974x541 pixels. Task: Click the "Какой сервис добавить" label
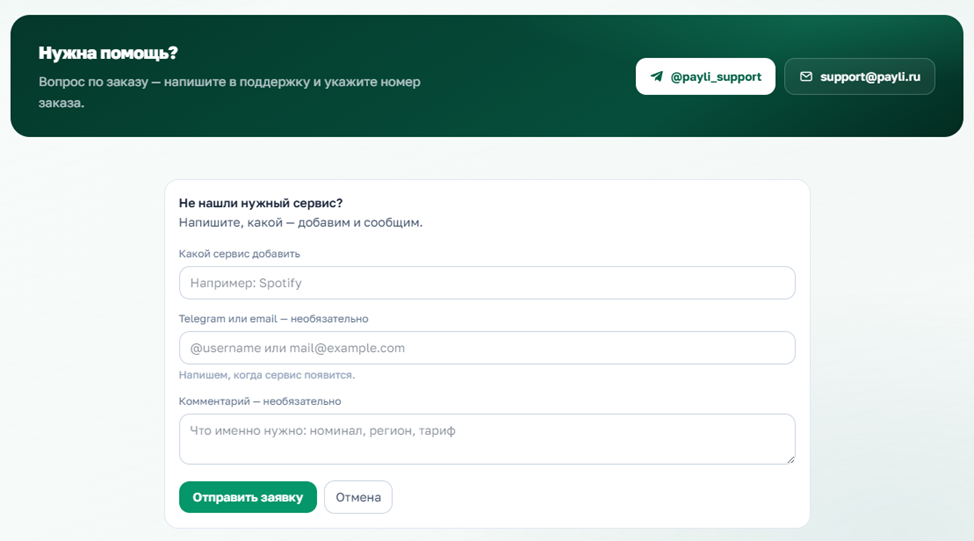239,253
